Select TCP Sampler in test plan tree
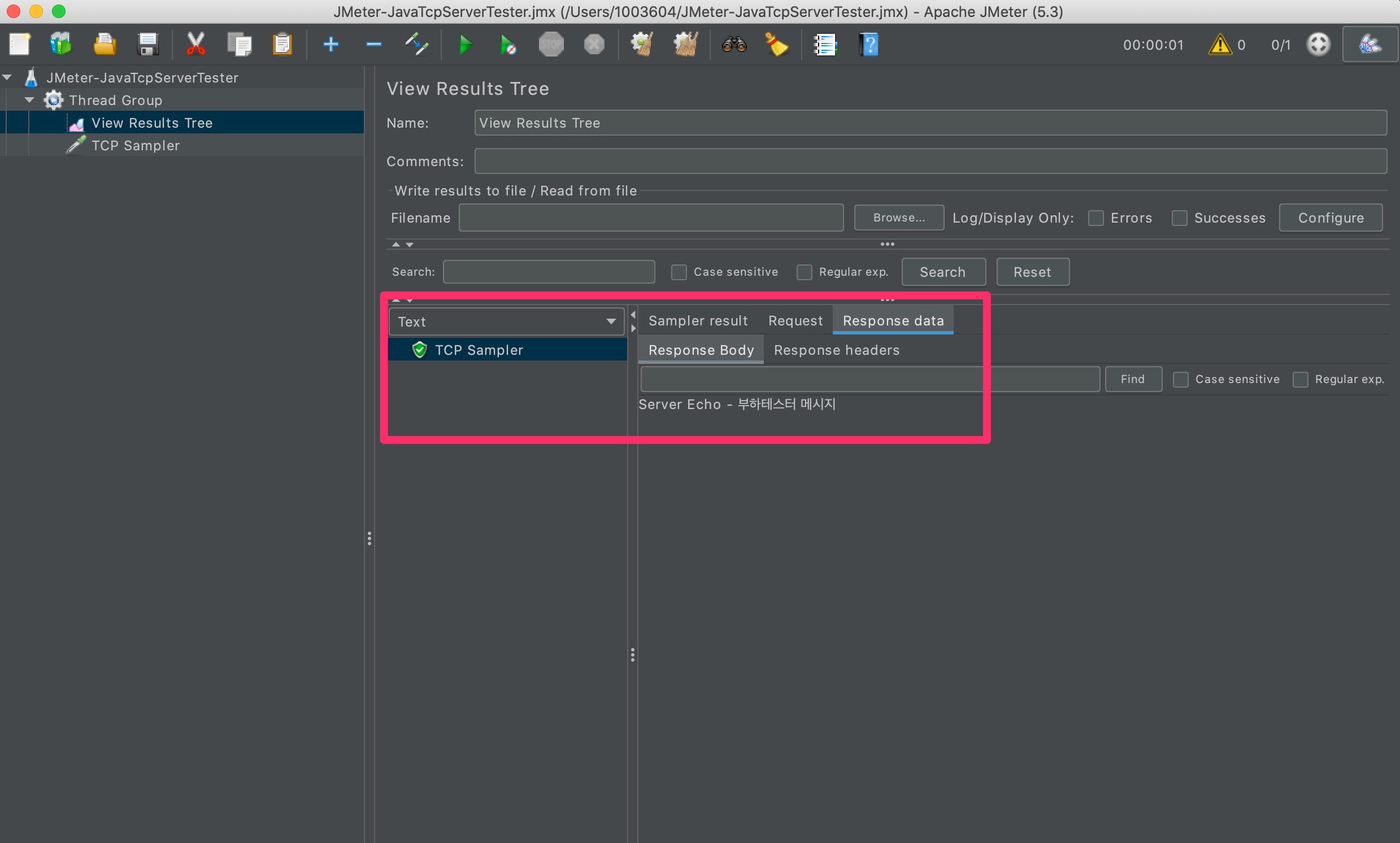The width and height of the screenshot is (1400, 843). pos(135,145)
